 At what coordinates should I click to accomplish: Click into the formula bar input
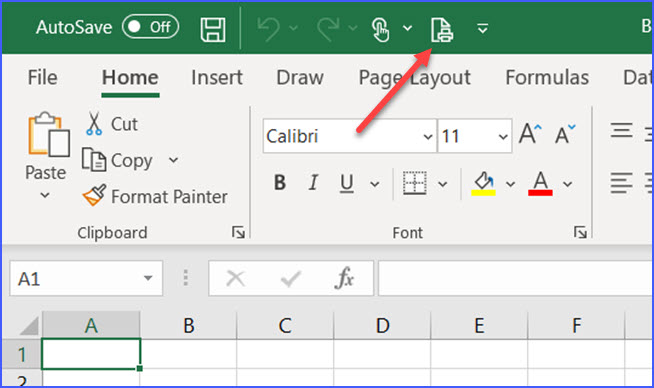516,278
